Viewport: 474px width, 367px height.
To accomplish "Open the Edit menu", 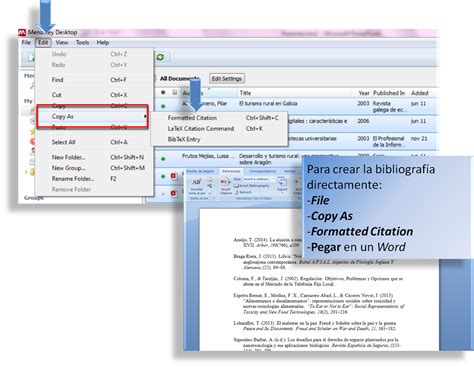I will [x=43, y=43].
